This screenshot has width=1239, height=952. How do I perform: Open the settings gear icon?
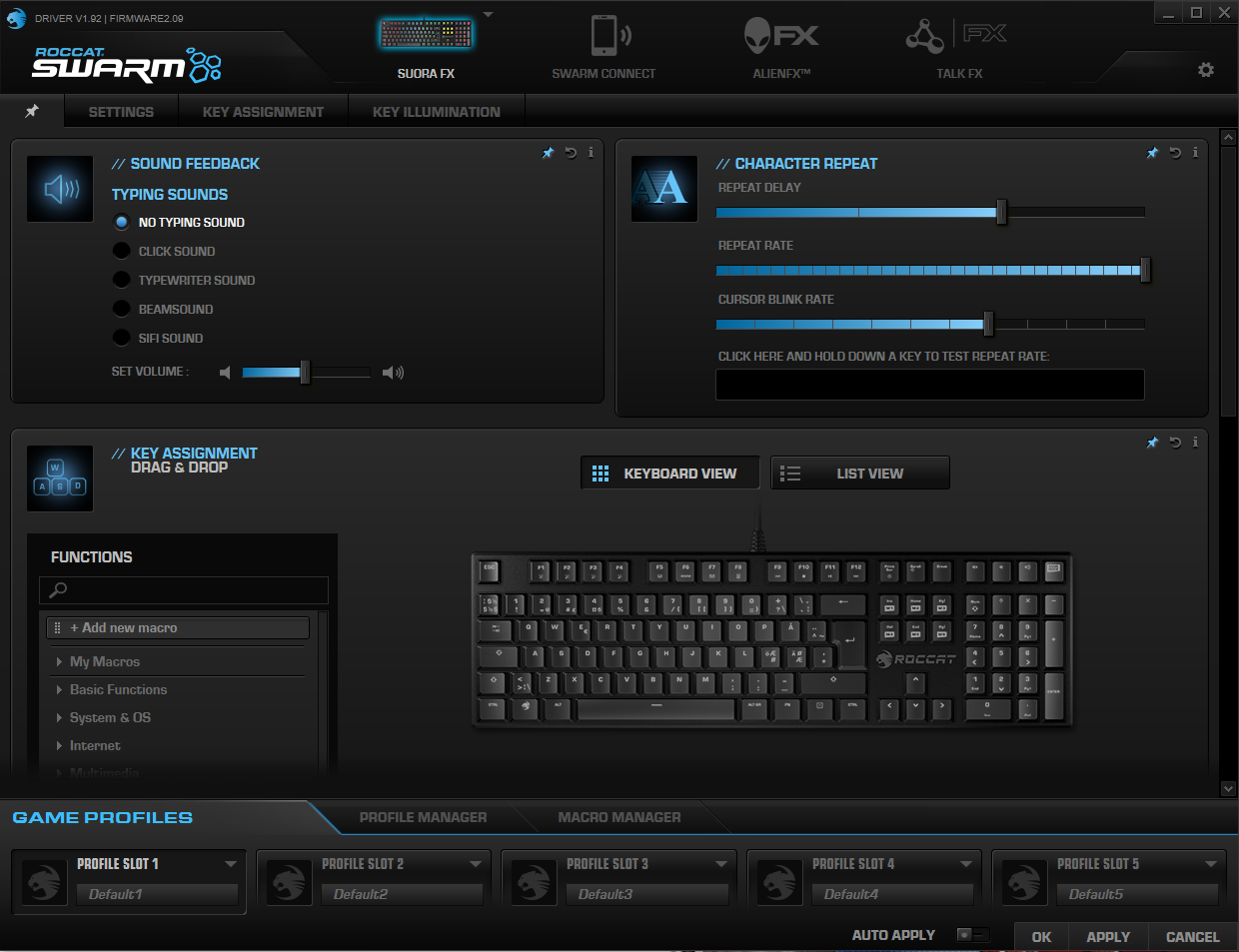pyautogui.click(x=1206, y=70)
